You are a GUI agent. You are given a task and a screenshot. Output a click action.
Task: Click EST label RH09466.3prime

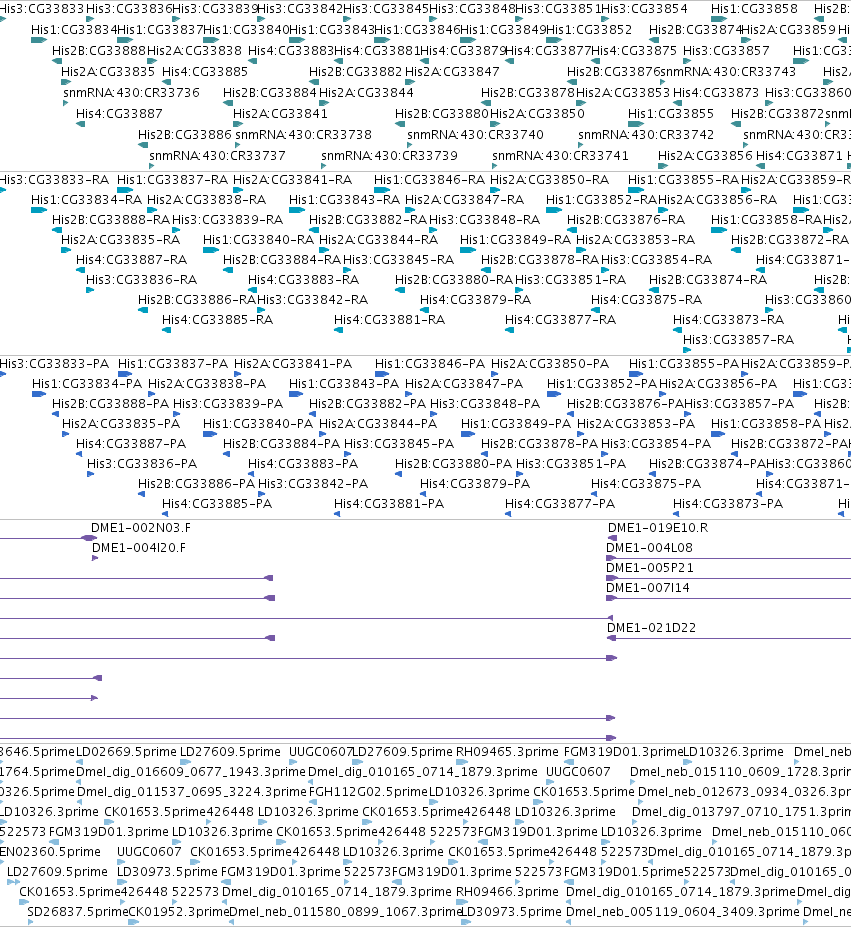(507, 892)
